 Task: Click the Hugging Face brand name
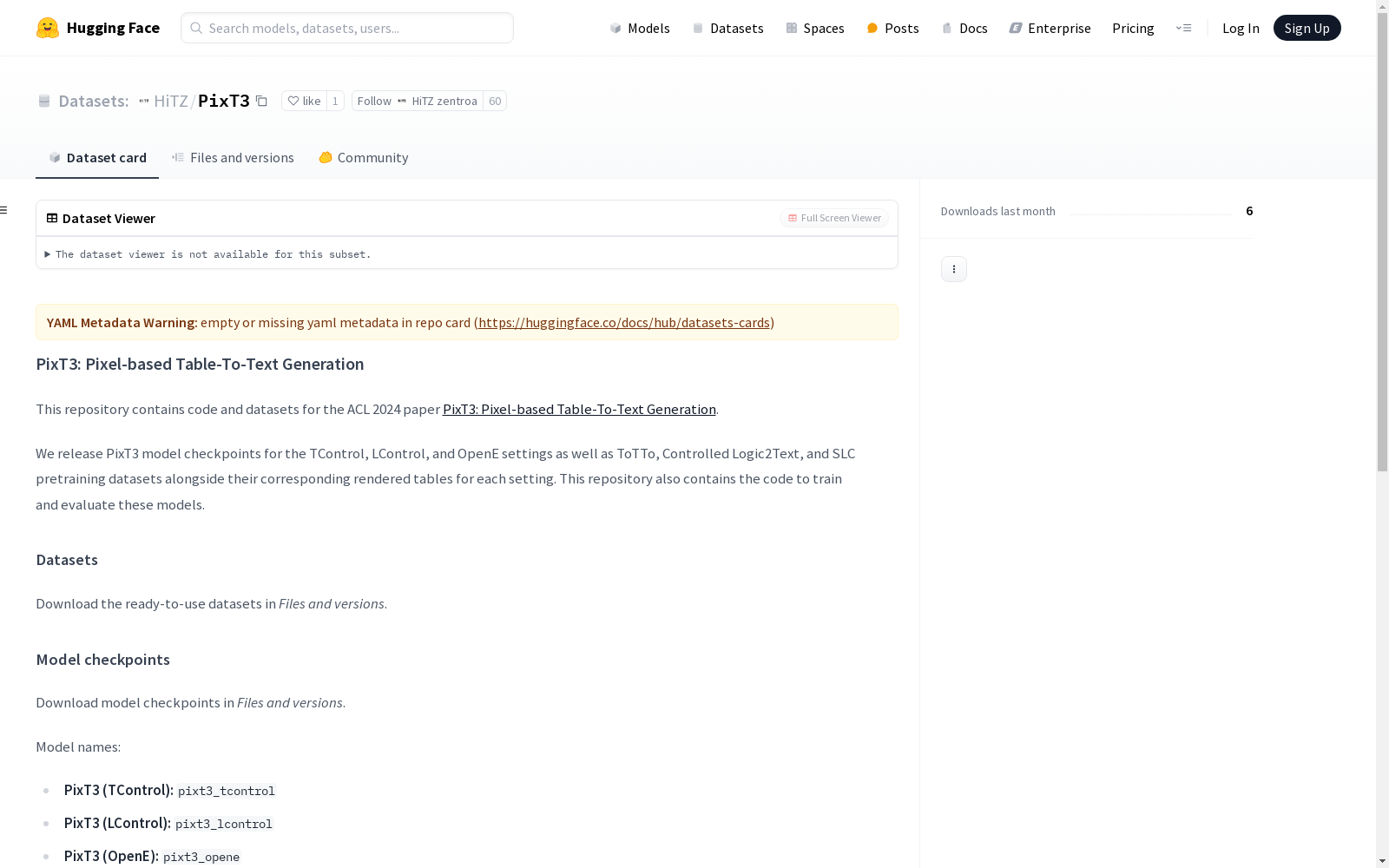[x=113, y=28]
